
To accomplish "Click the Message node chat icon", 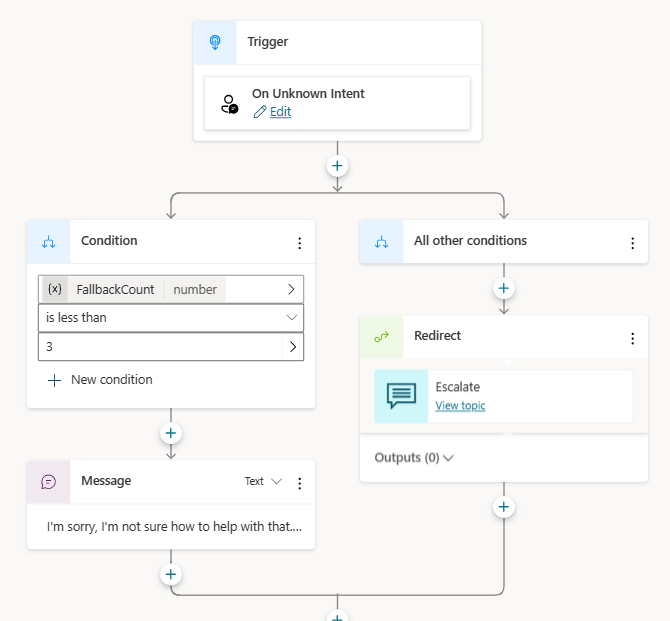I will (48, 482).
